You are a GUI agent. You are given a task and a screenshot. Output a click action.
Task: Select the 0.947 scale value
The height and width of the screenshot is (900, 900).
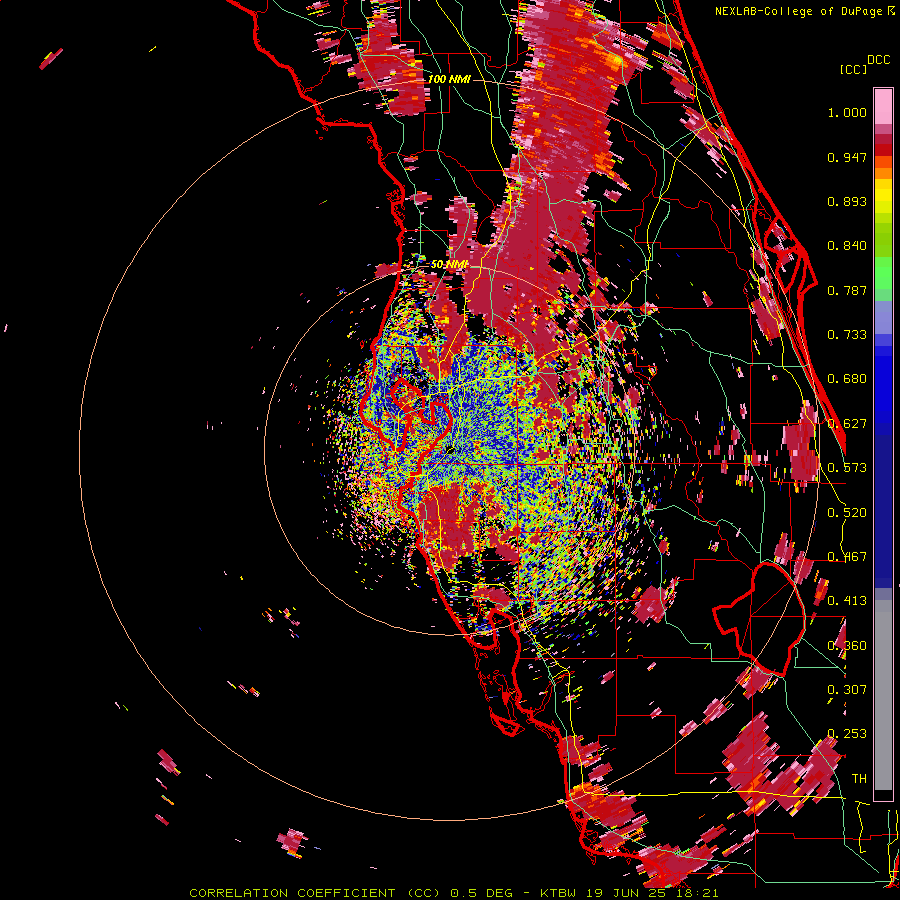pos(847,157)
